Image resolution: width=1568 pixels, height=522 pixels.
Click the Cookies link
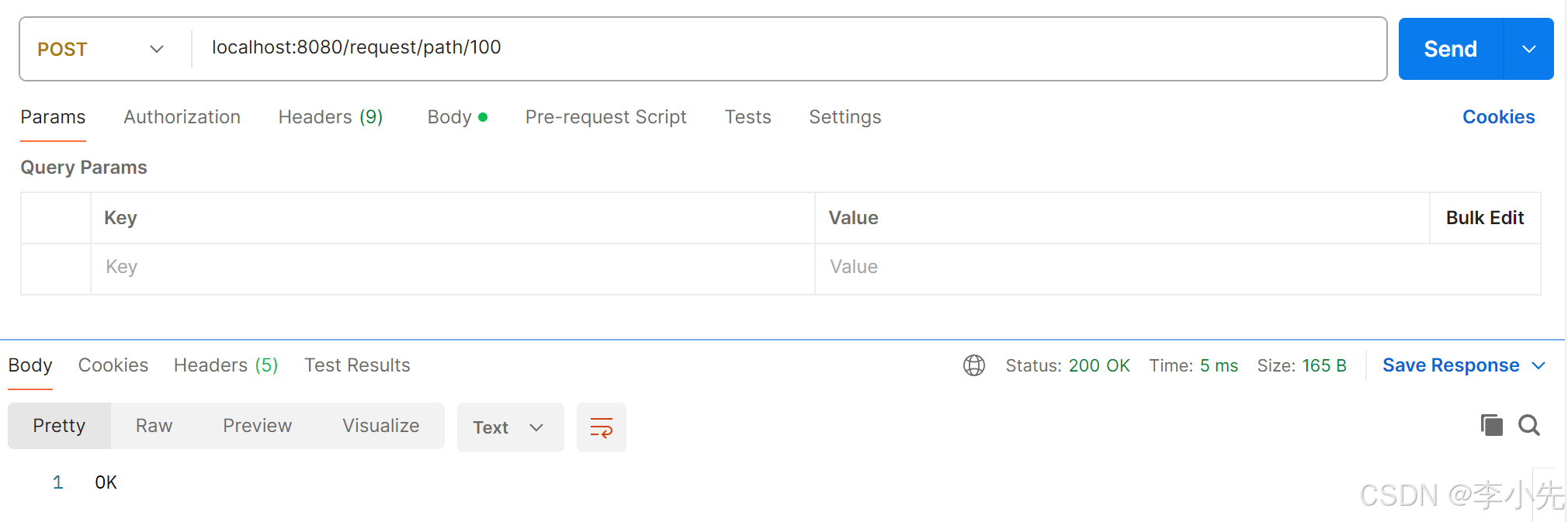[x=1498, y=117]
